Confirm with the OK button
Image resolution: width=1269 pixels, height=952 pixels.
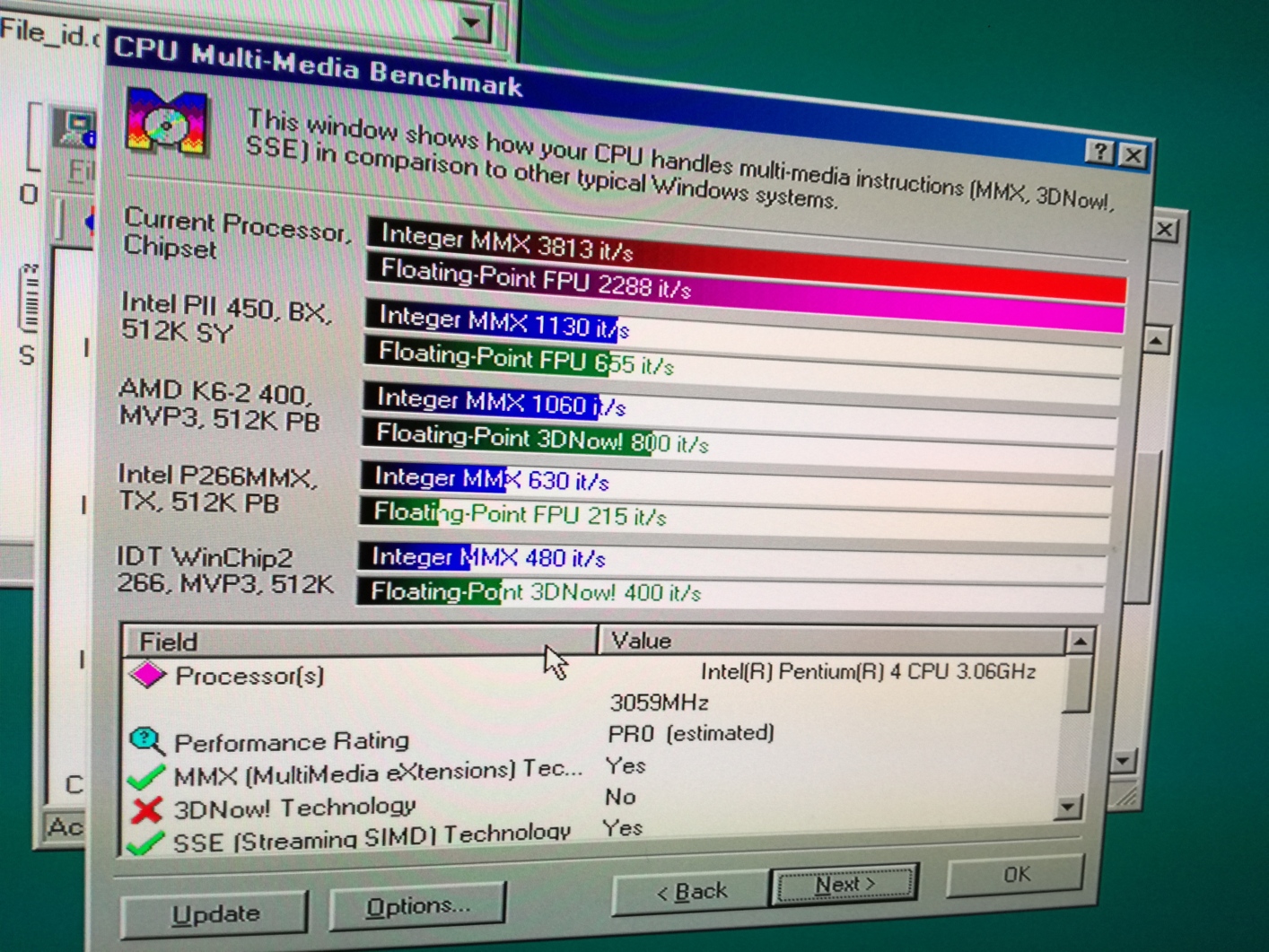[1015, 874]
